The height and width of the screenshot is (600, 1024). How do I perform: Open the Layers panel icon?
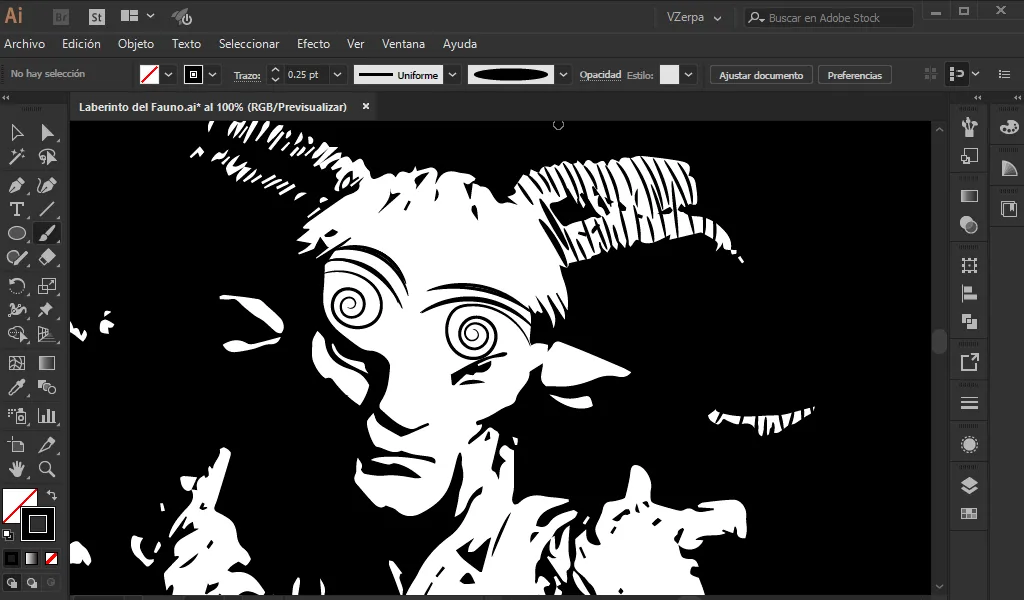(x=969, y=486)
